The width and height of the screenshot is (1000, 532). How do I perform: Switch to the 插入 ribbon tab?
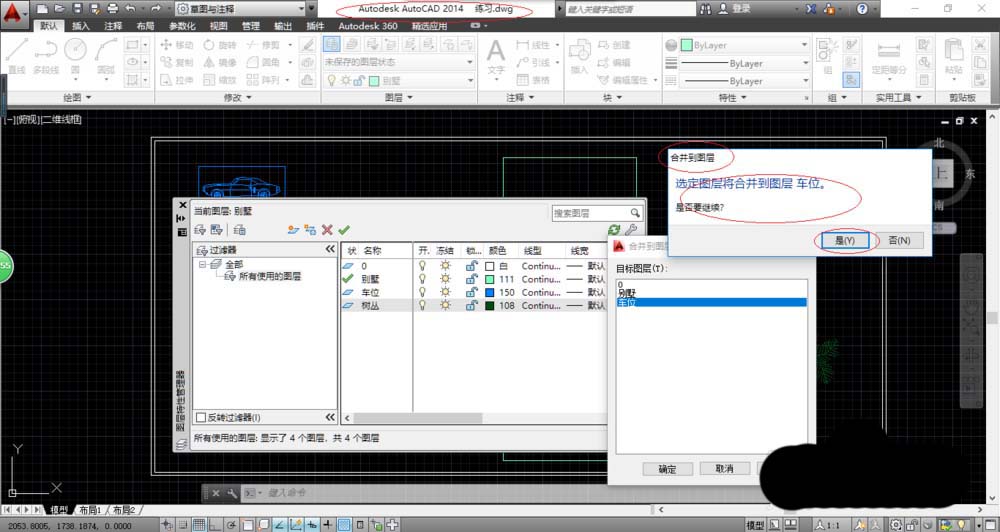pyautogui.click(x=81, y=26)
